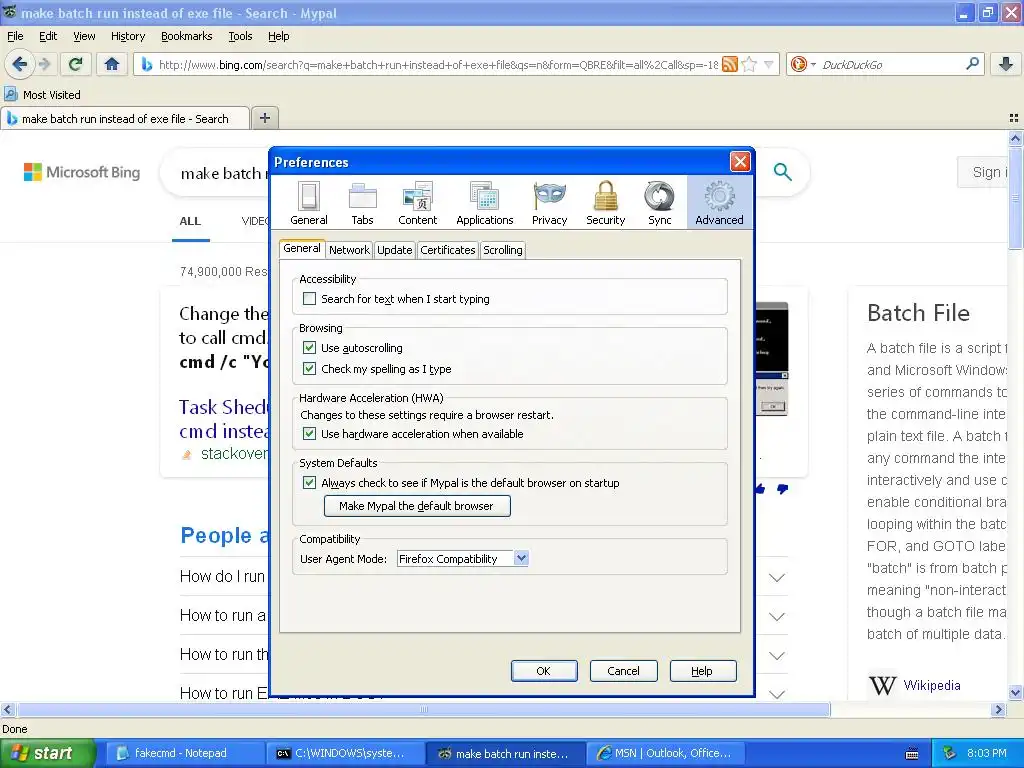Click the list all tabs icon
Viewport: 1024px width, 768px height.
click(x=1014, y=118)
